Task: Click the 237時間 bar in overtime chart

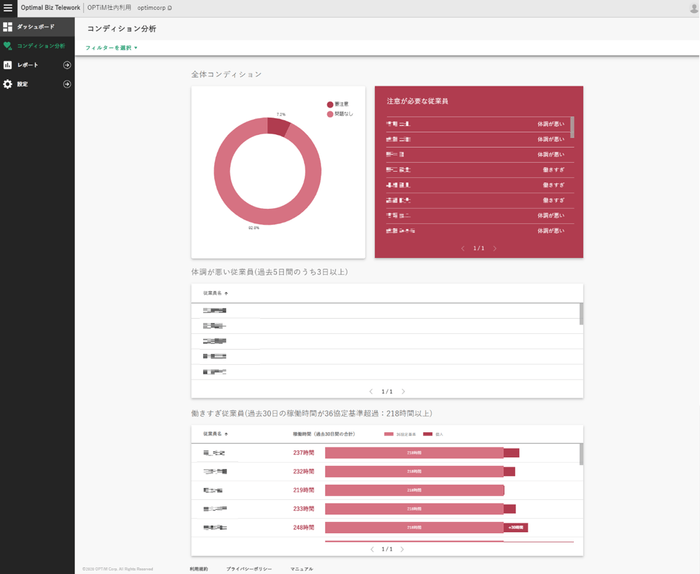Action: [x=414, y=453]
